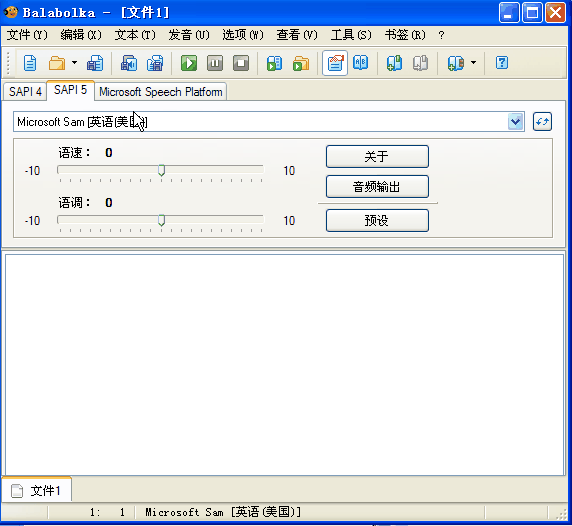Click the grayed bookmark navigation icon
The height and width of the screenshot is (526, 572).
click(420, 63)
